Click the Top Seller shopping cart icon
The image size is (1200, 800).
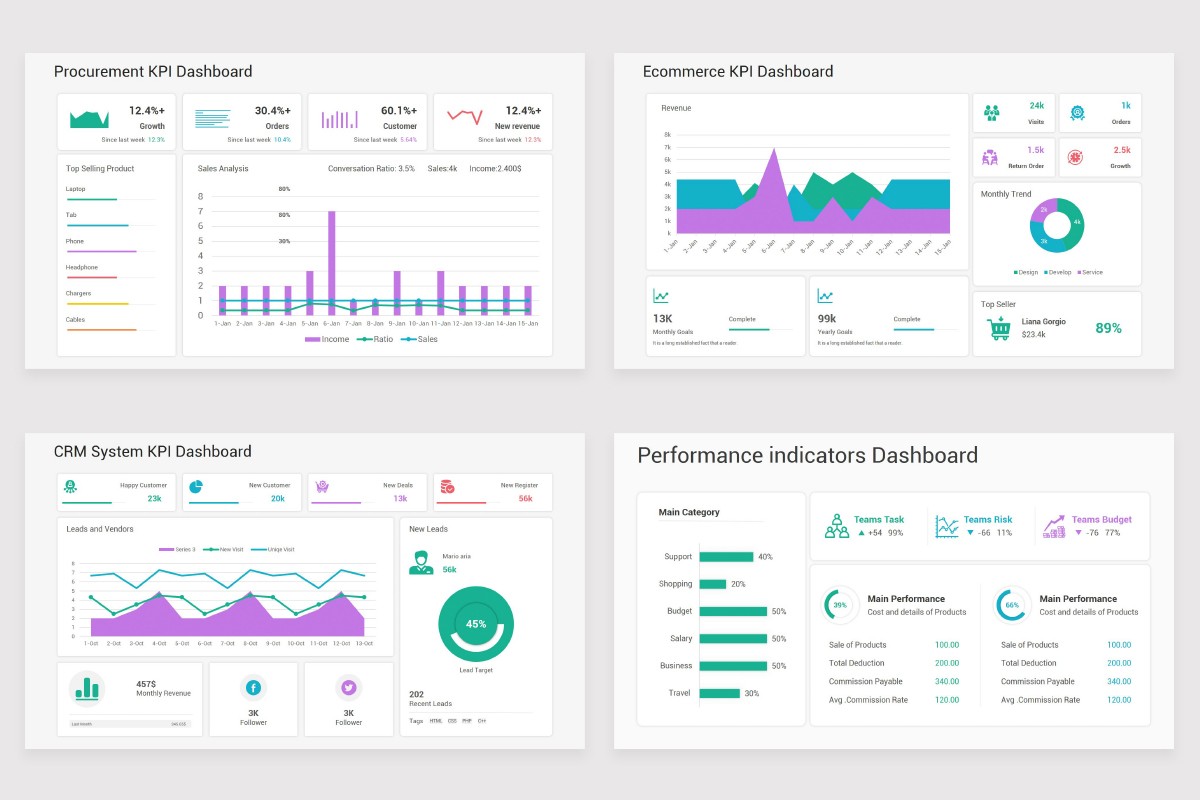pyautogui.click(x=998, y=328)
